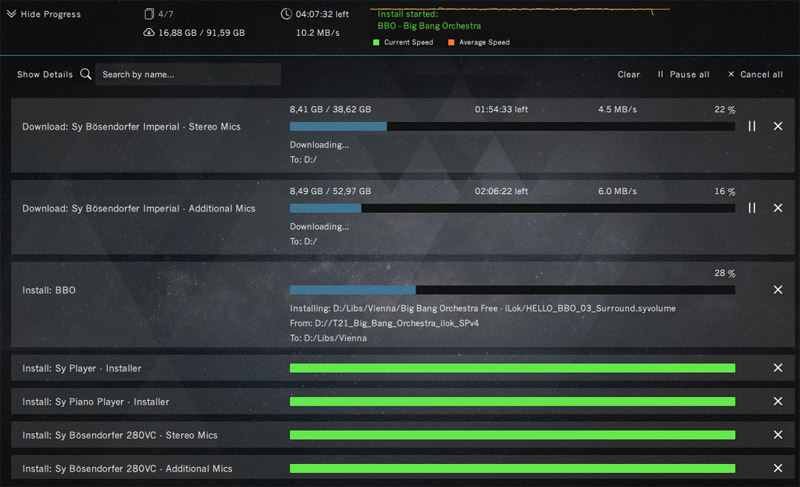Click the Clear button

click(628, 75)
